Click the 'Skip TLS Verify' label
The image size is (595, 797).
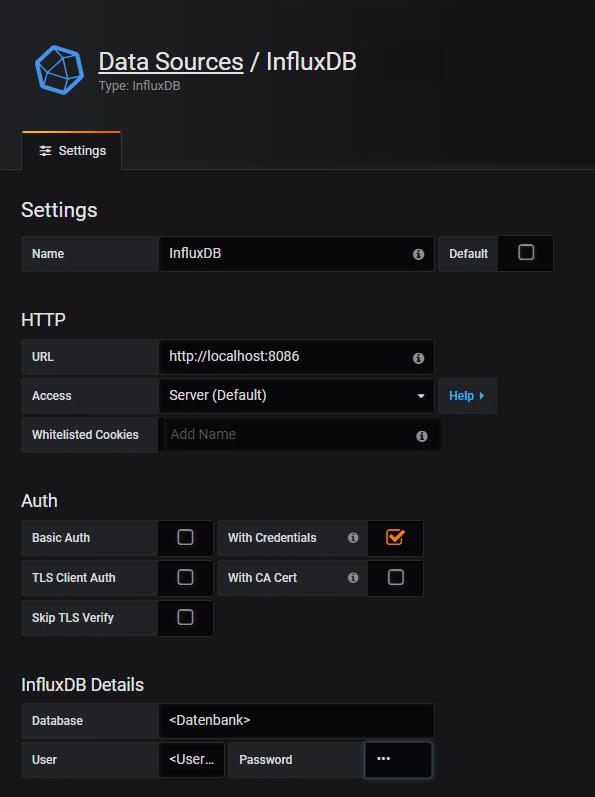click(73, 618)
